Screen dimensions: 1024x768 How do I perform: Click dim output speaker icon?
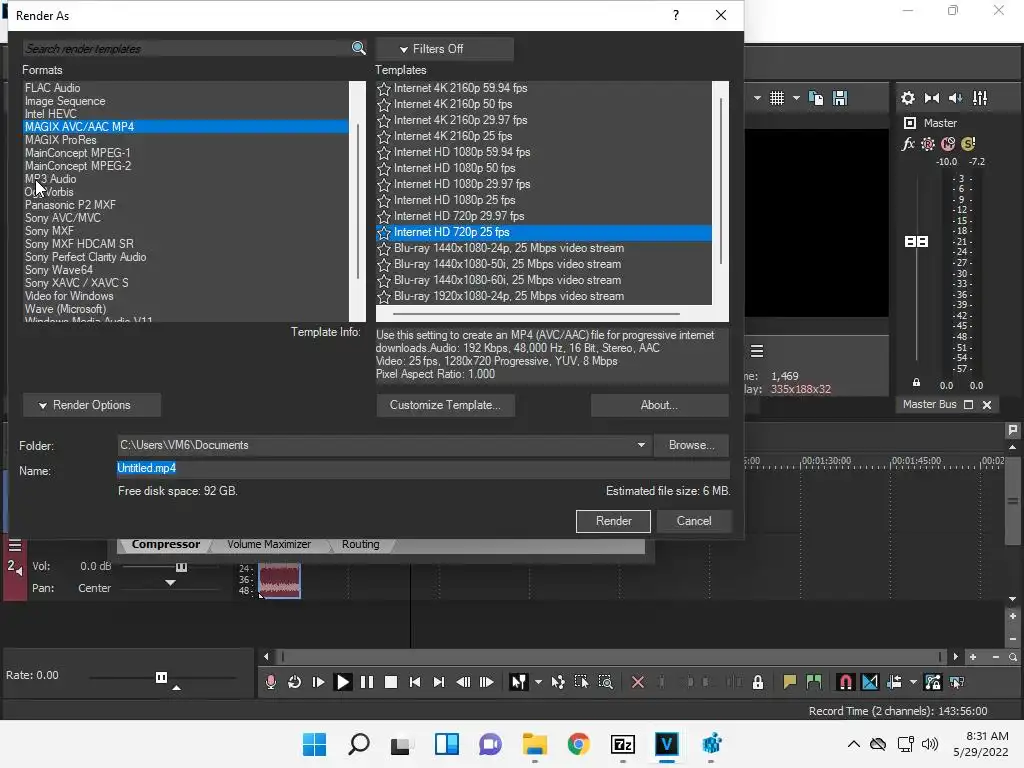point(955,98)
